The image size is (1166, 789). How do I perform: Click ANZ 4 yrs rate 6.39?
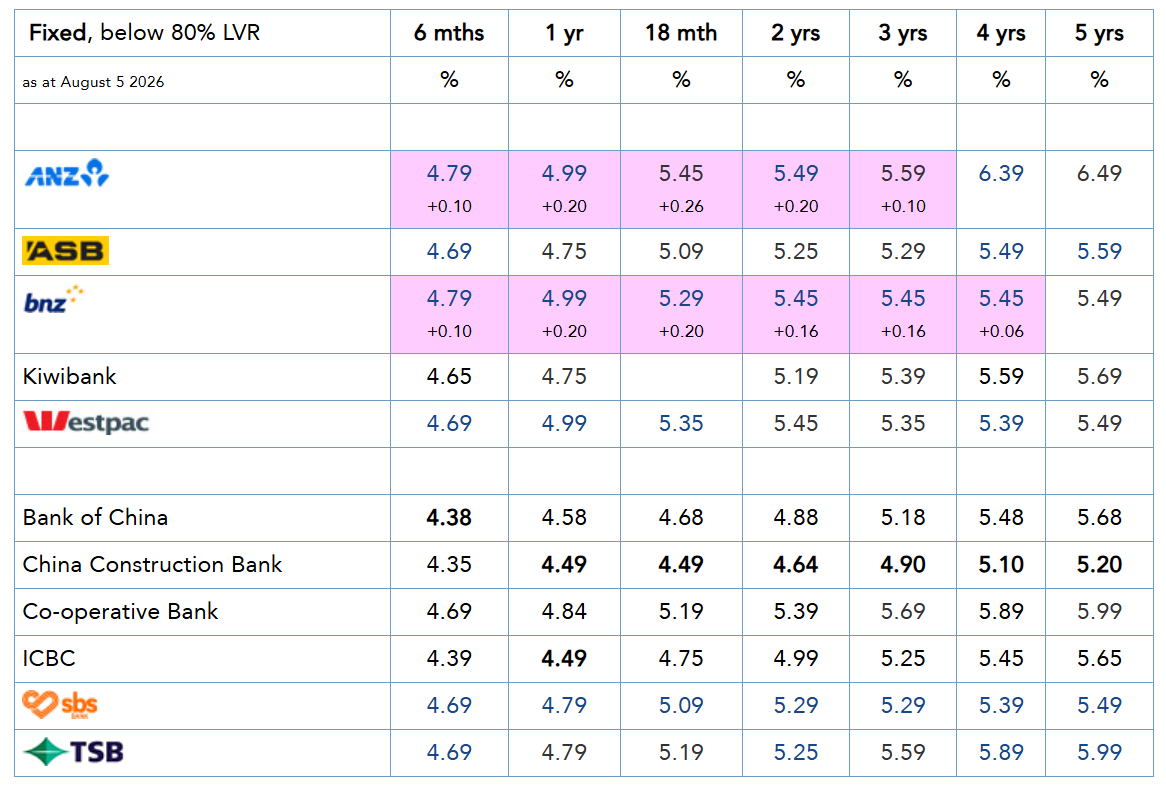click(1001, 173)
